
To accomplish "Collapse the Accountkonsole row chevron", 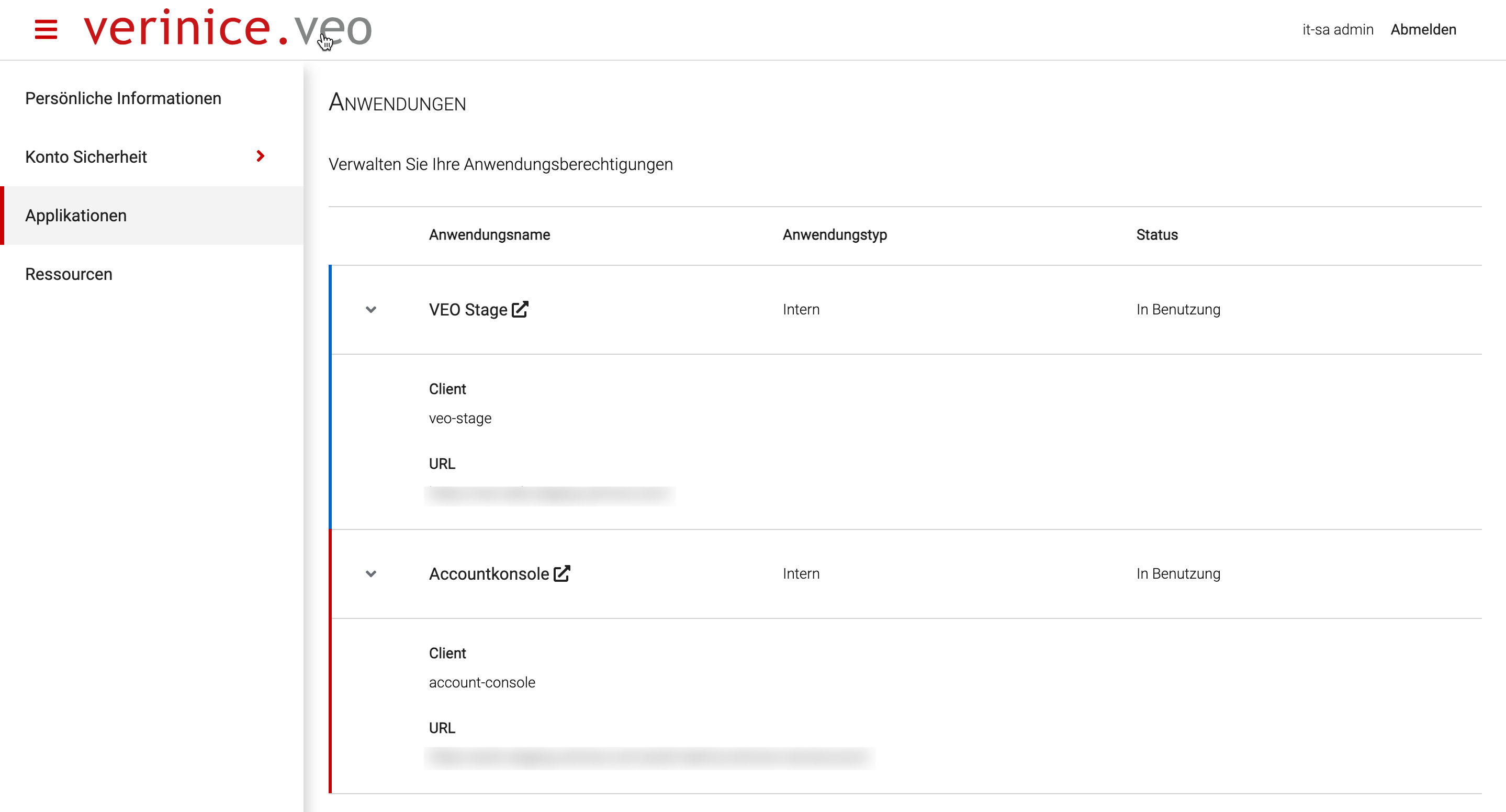I will coord(370,573).
